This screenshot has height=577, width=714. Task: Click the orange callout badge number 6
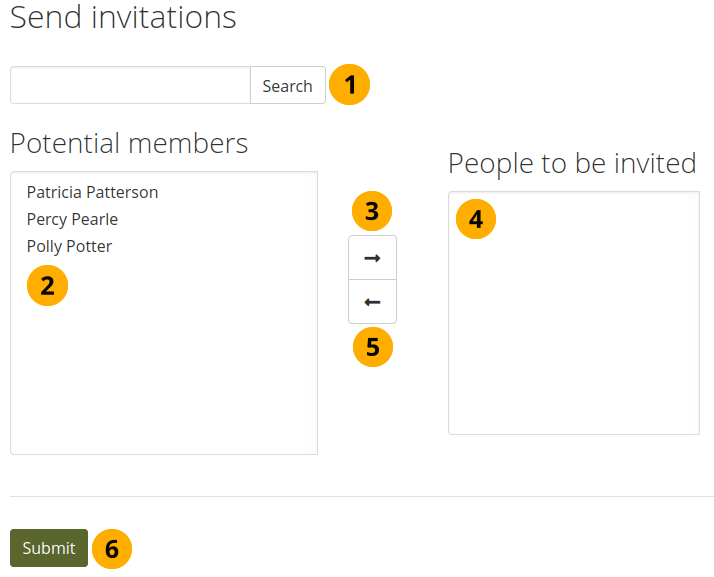pos(112,548)
